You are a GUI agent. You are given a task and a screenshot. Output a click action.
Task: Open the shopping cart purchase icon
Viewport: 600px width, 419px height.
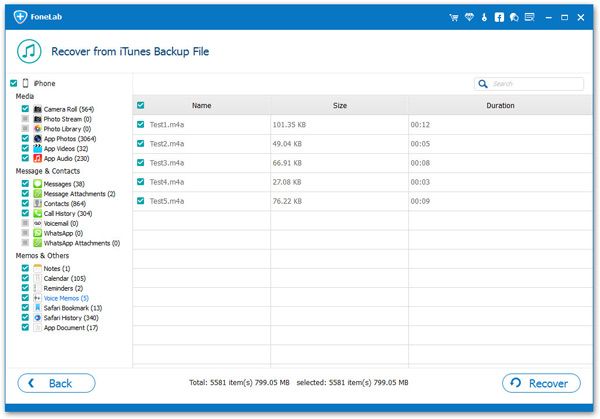tap(454, 17)
